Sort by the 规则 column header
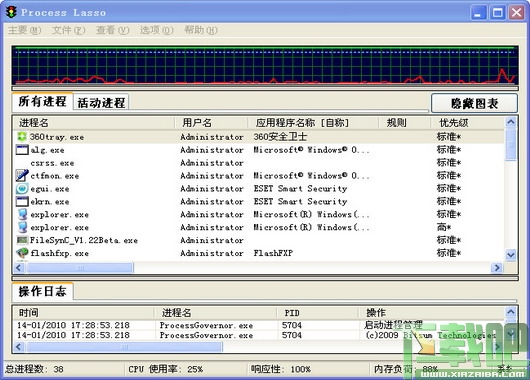Screen dimensions: 530x380 coord(404,123)
